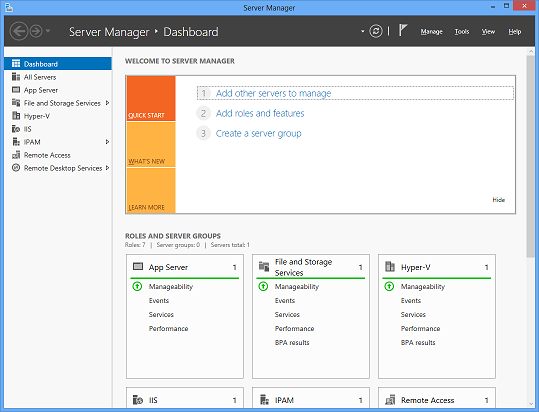The height and width of the screenshot is (412, 539).
Task: Open the navigation history dropdown arrow
Action: point(48,31)
